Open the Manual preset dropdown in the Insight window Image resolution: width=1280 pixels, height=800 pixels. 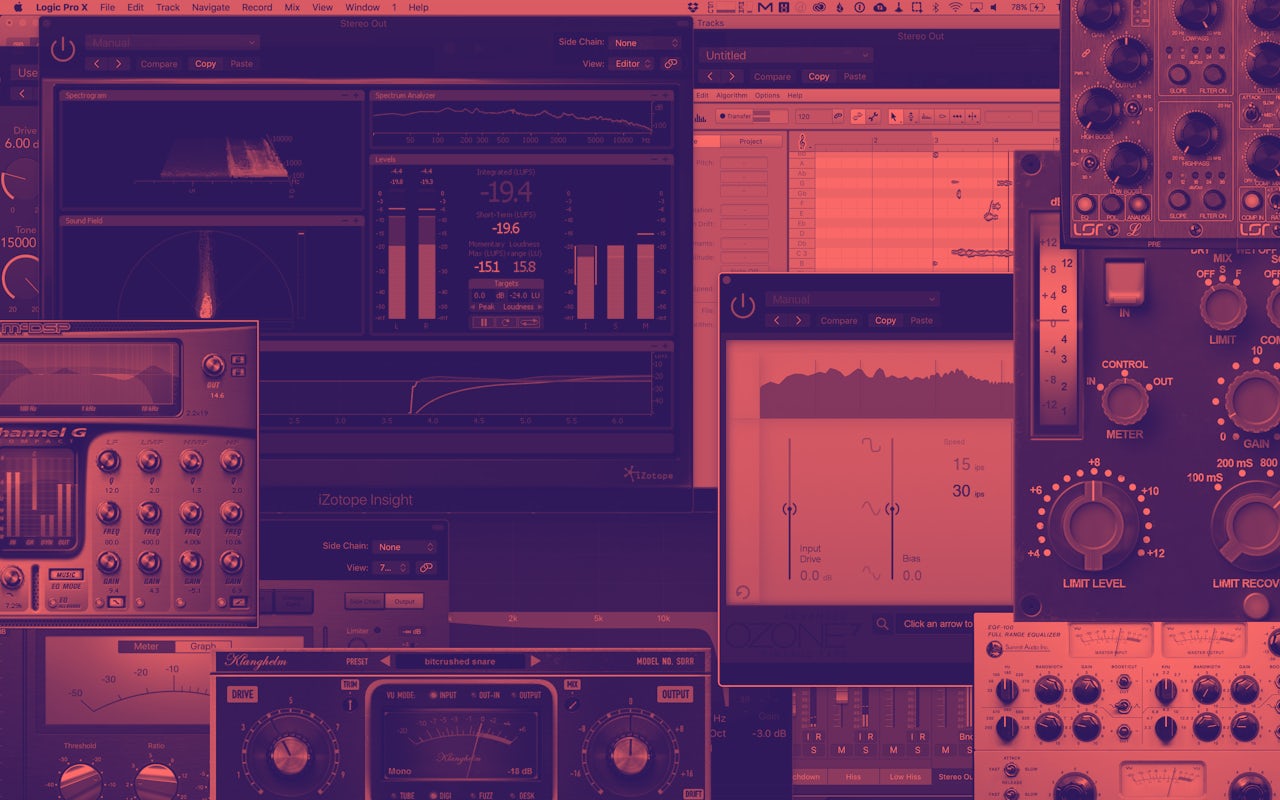click(172, 43)
